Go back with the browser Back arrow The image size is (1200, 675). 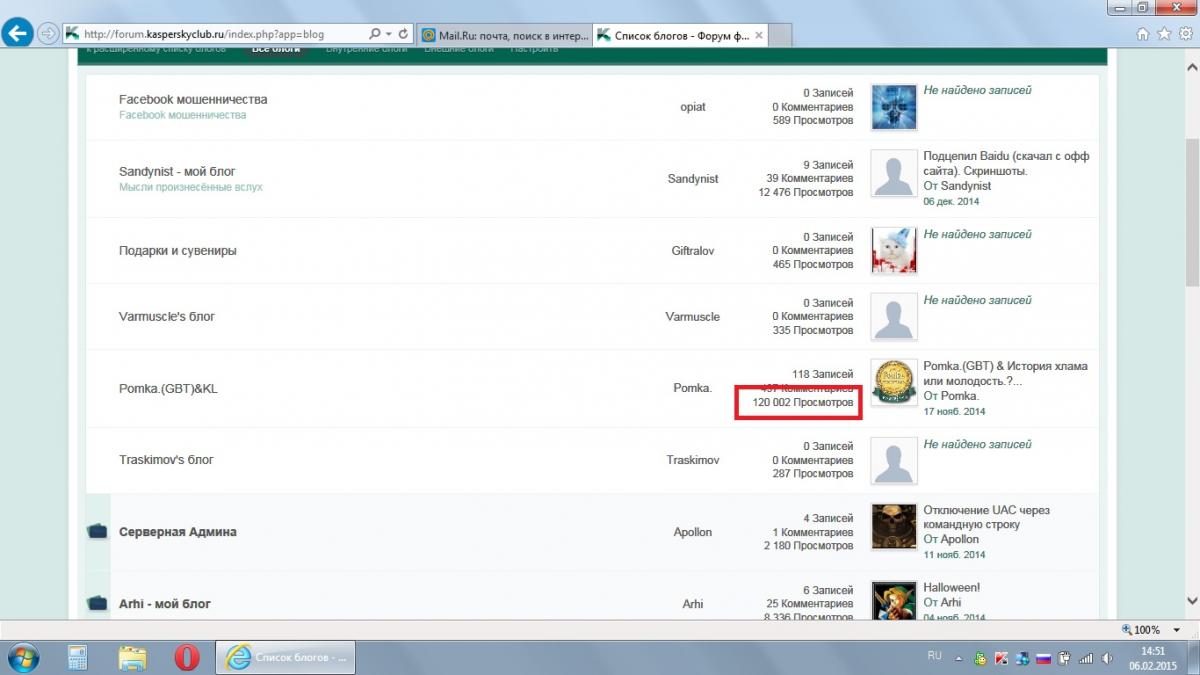(x=17, y=34)
